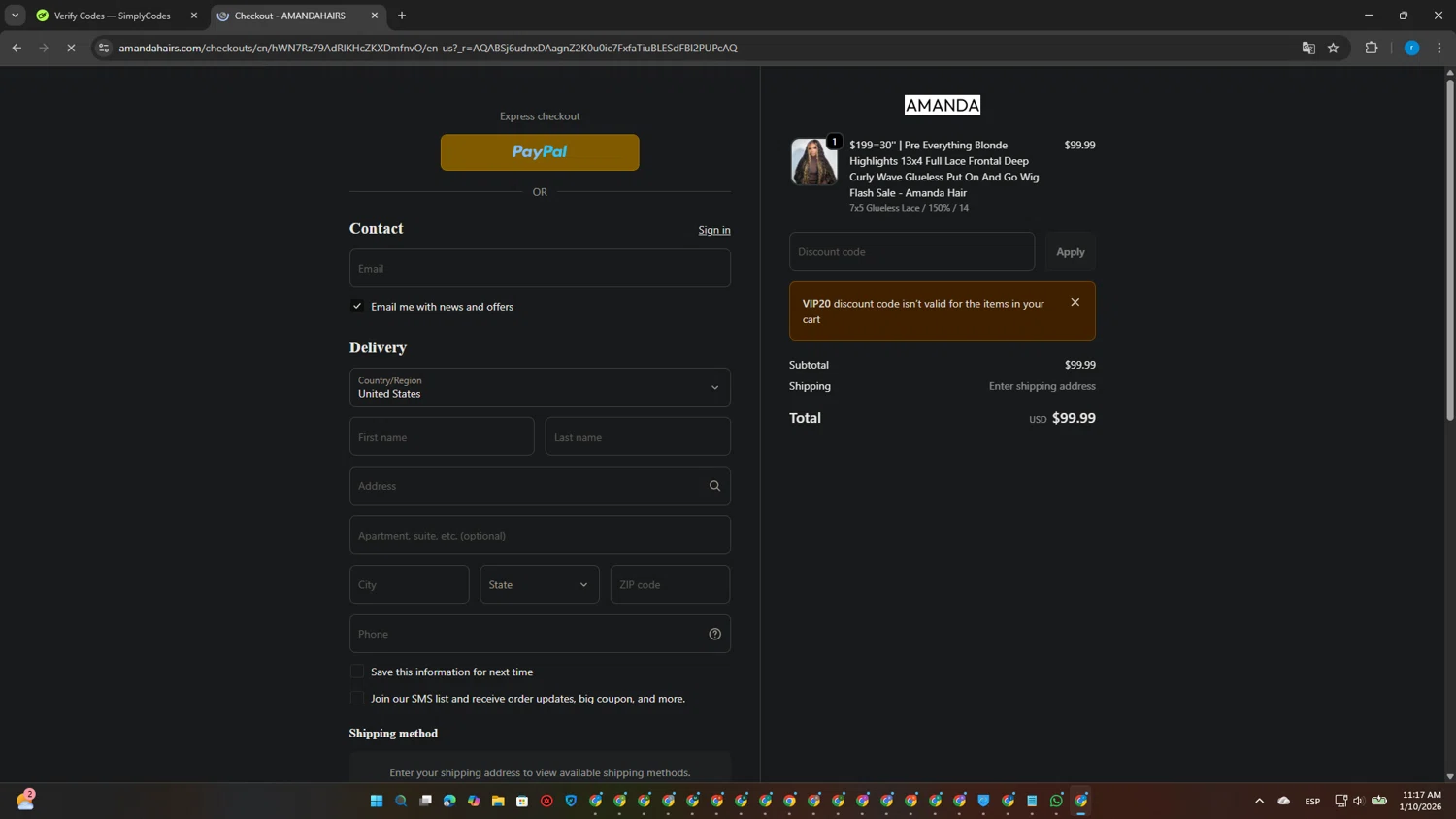Focus the ZIP code field
This screenshot has height=819, width=1456.
670,584
